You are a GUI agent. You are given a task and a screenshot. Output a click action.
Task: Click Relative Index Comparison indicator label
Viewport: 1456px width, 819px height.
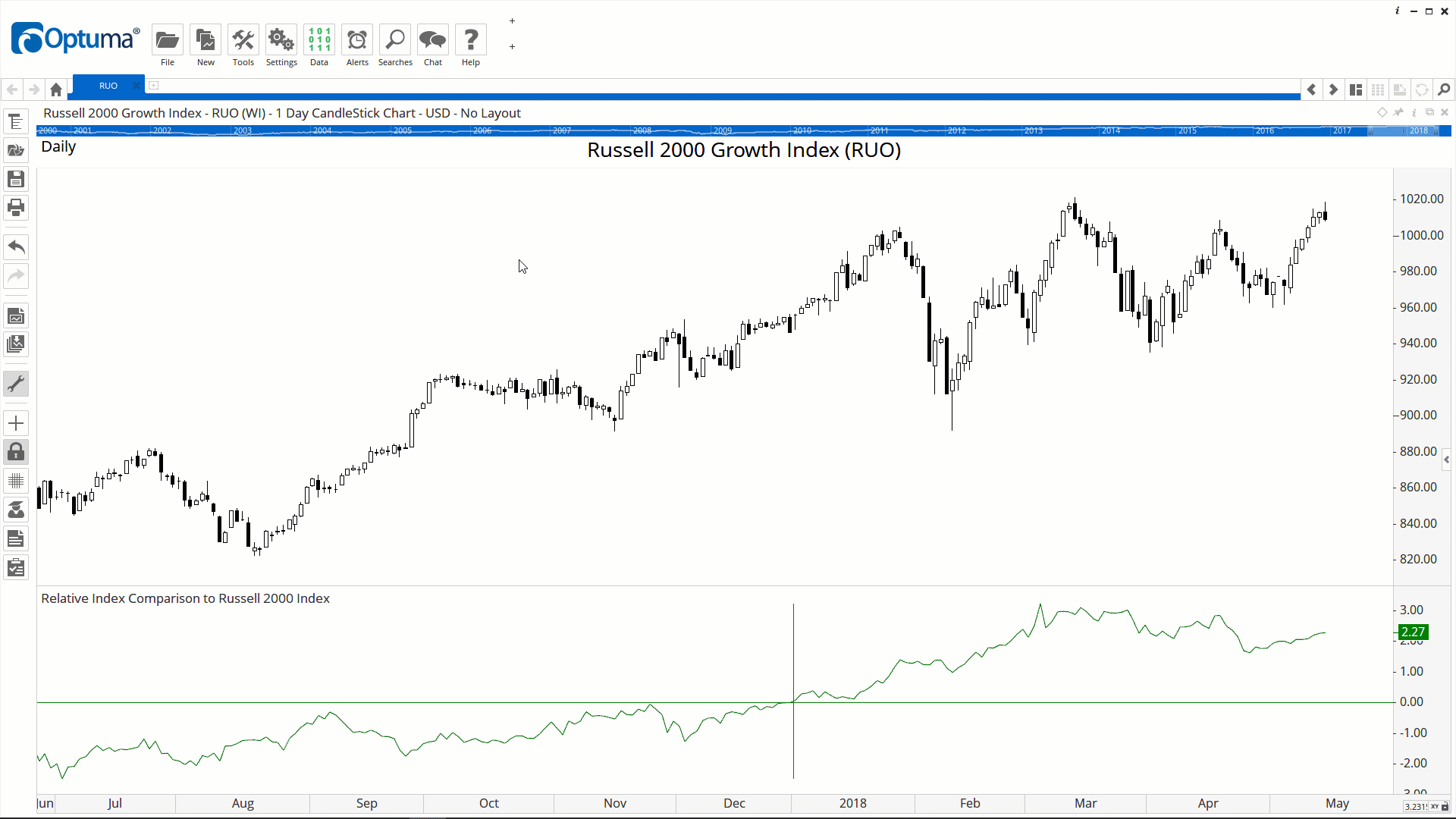[x=185, y=598]
